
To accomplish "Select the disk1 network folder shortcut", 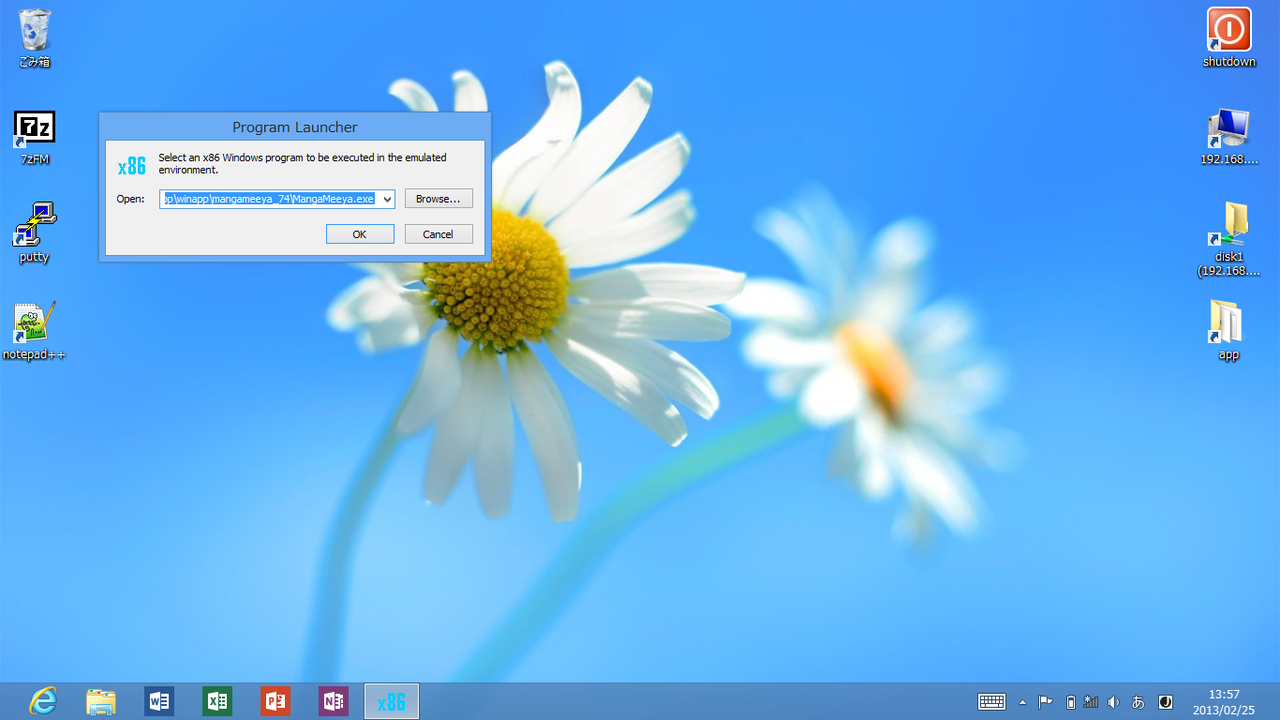I will [x=1229, y=240].
